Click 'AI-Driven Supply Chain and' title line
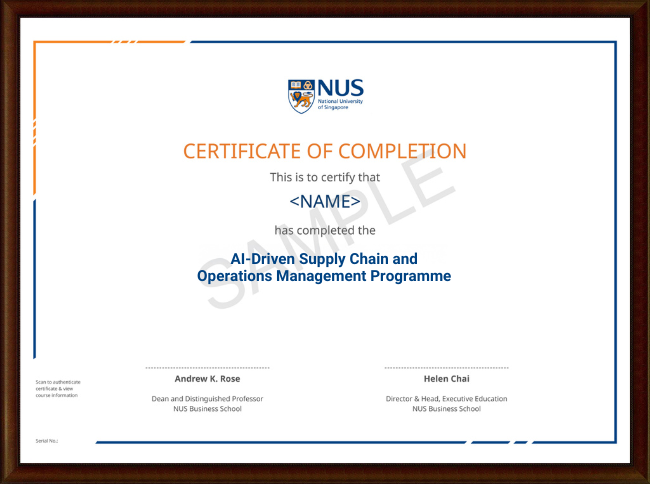650x484 pixels. click(x=324, y=259)
